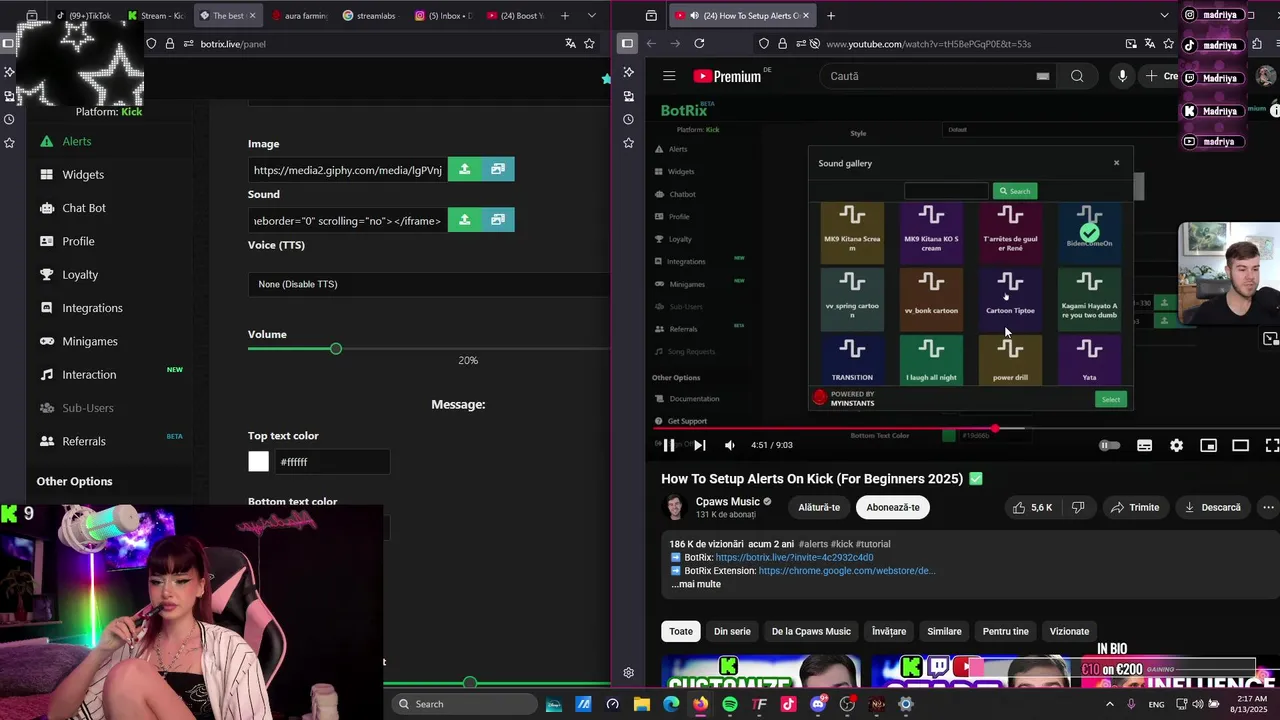
Task: Reload the YouTube page
Action: [699, 43]
